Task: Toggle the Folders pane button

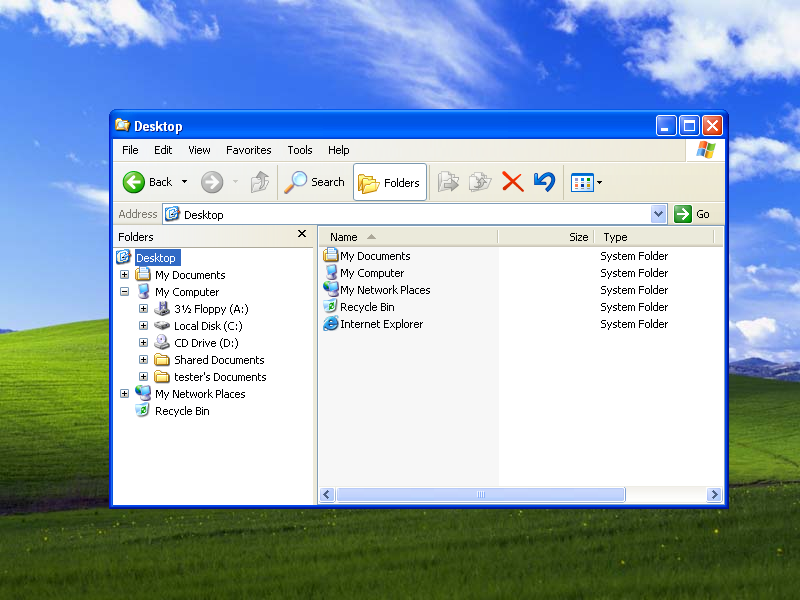Action: [x=390, y=182]
